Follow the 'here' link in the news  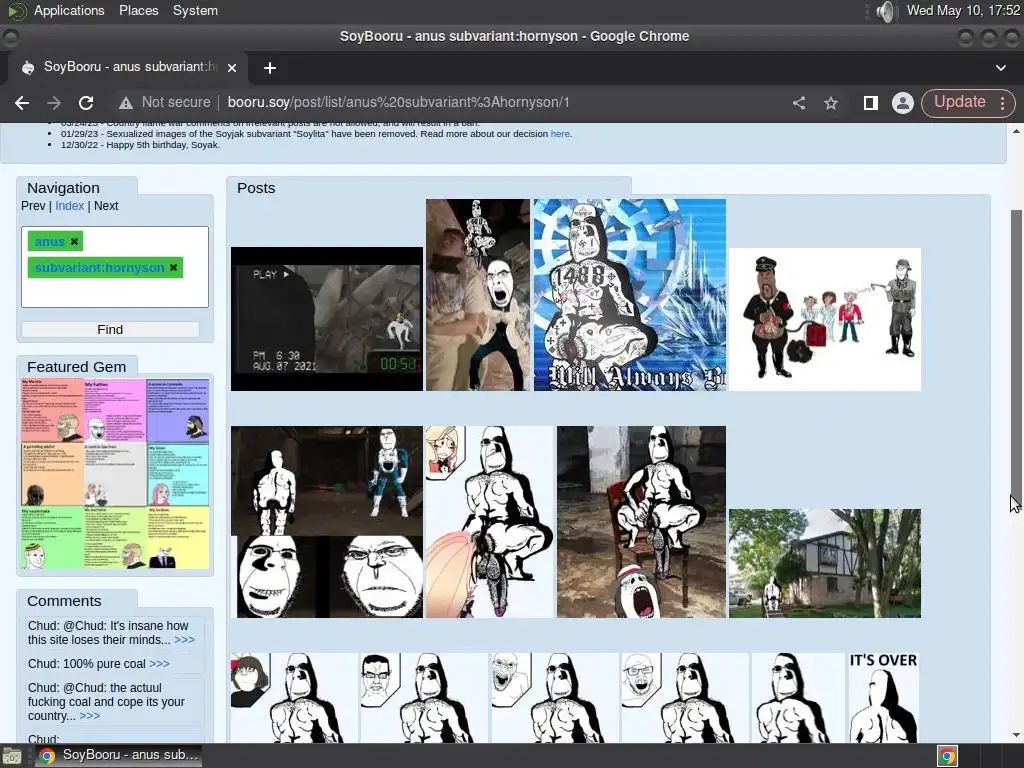pos(560,134)
